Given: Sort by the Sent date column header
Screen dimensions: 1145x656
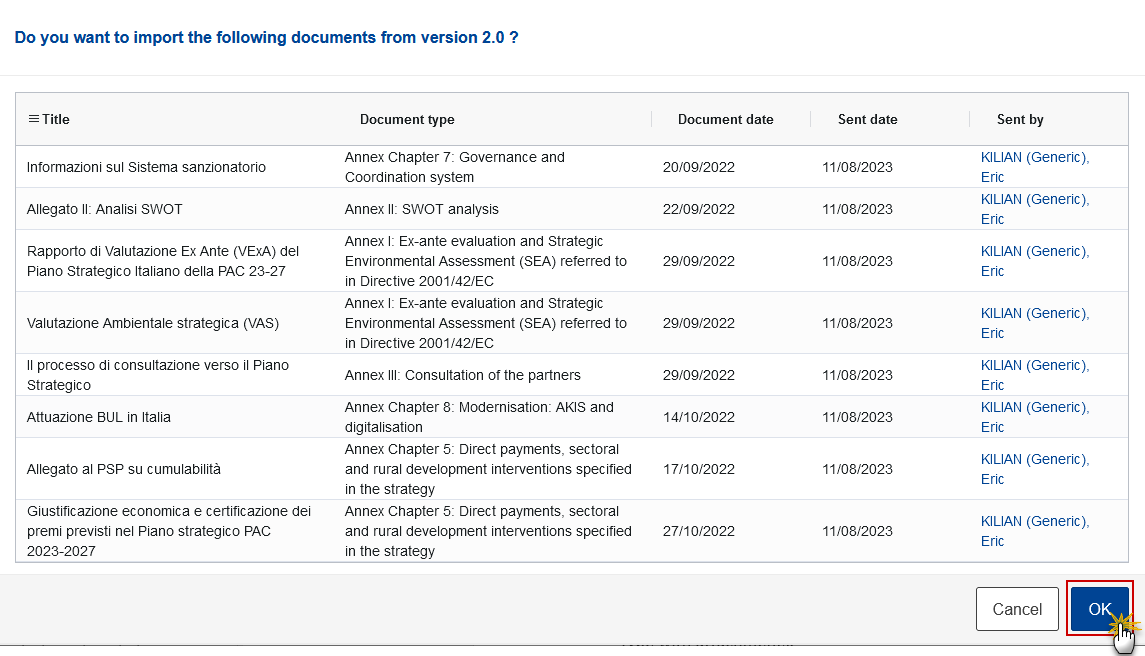Looking at the screenshot, I should tap(868, 119).
